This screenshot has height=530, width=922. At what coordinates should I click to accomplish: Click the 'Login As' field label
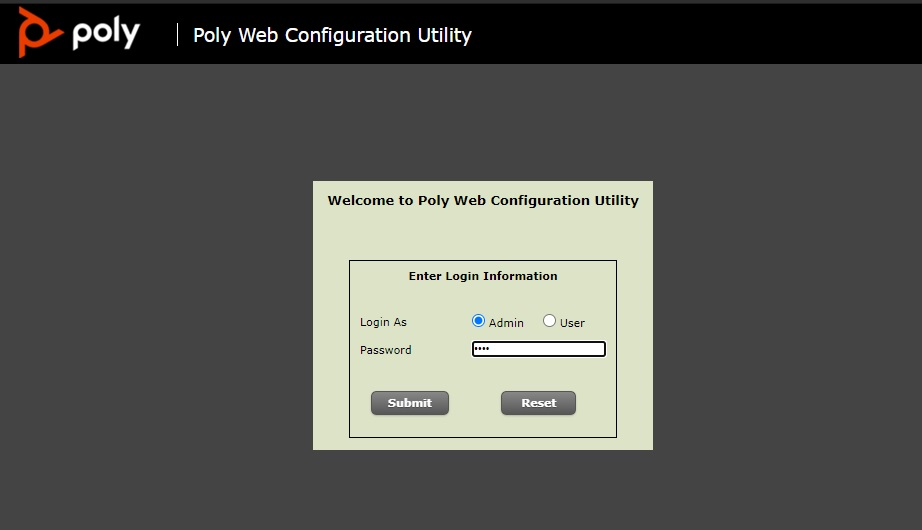383,322
